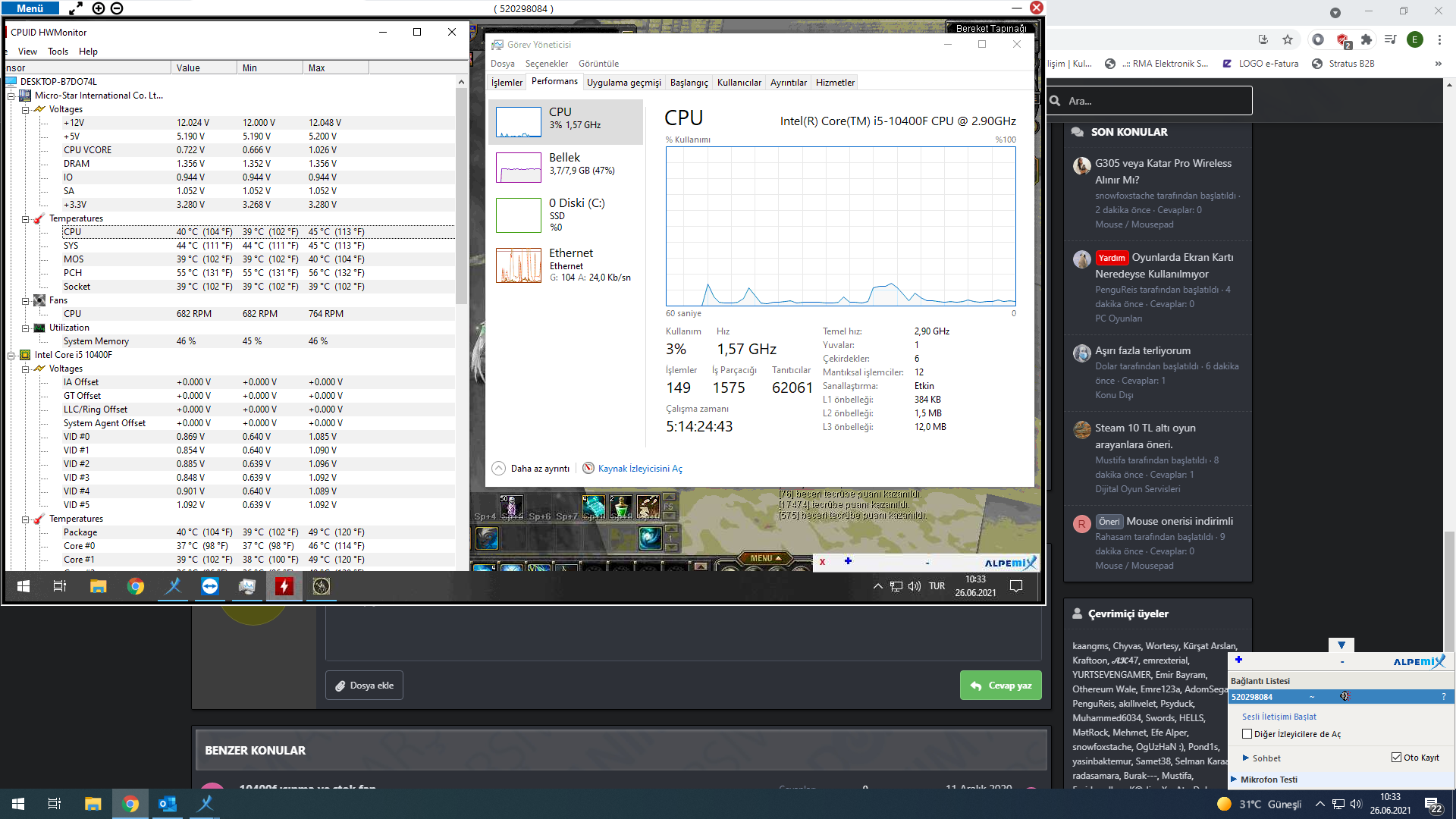Switch to the Uygulama geçmişi tab
Image resolution: width=1456 pixels, height=819 pixels.
coord(623,83)
